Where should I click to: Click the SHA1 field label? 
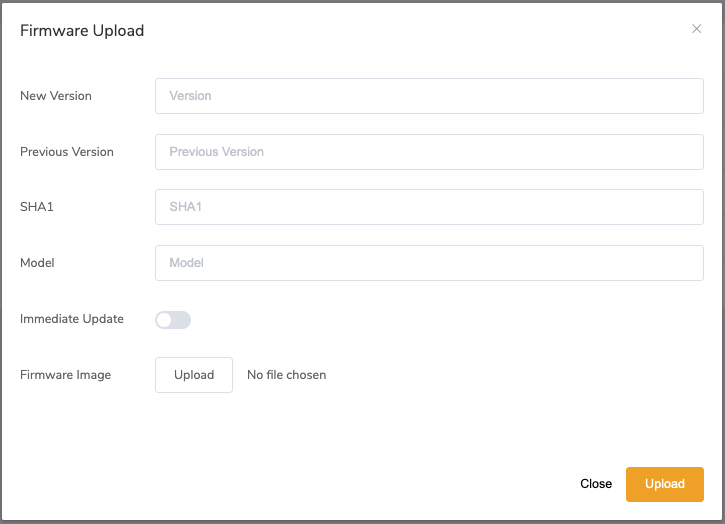(x=37, y=207)
